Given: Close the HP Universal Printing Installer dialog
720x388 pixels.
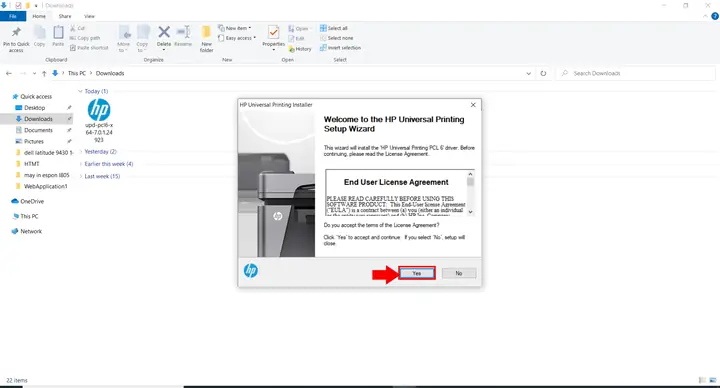Looking at the screenshot, I should pyautogui.click(x=473, y=105).
